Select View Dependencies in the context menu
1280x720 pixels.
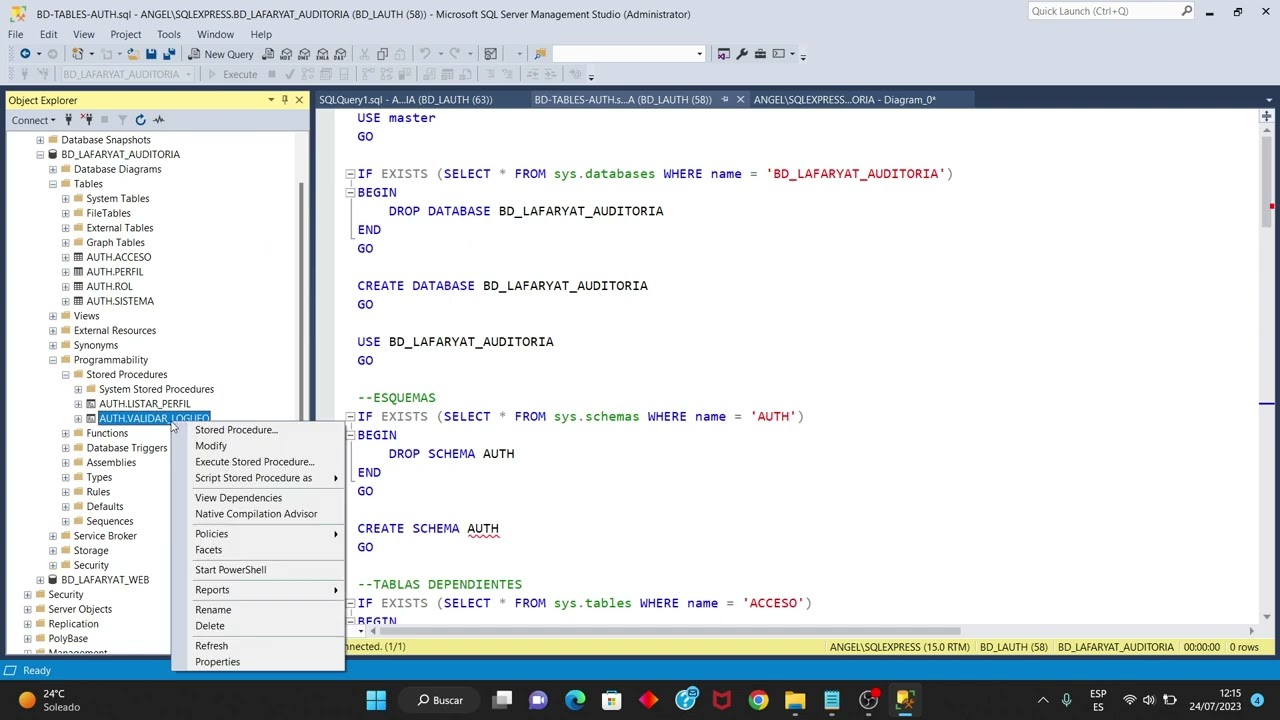pyautogui.click(x=238, y=498)
